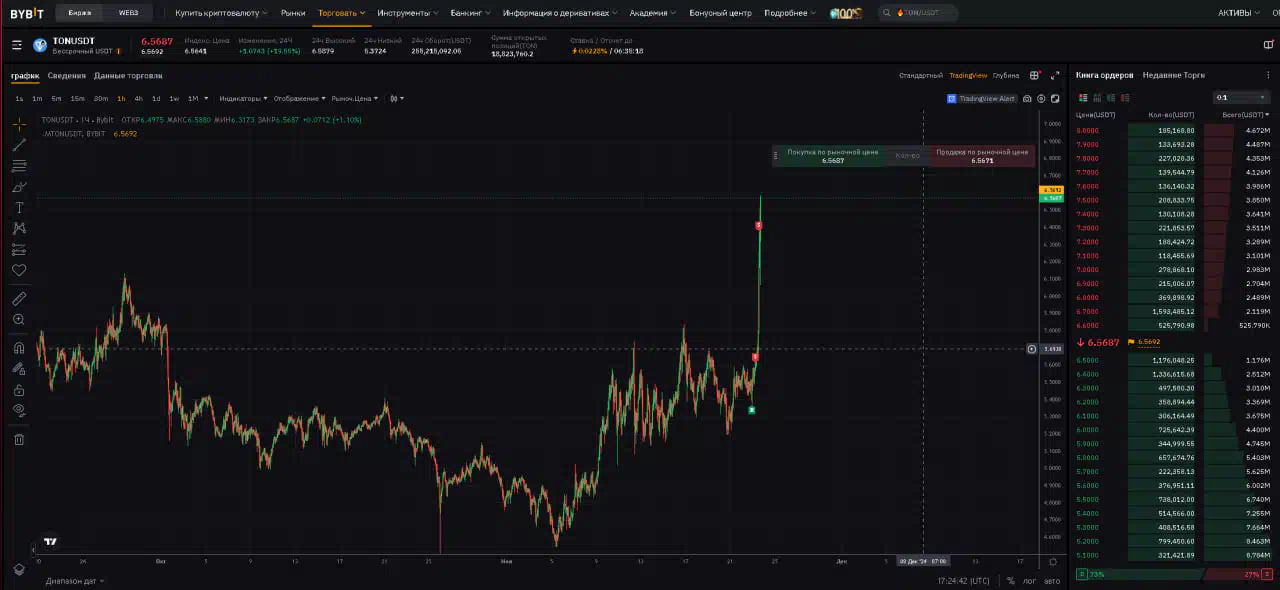The height and width of the screenshot is (590, 1280).
Task: Open chart time axis settings gear
Action: click(1053, 561)
